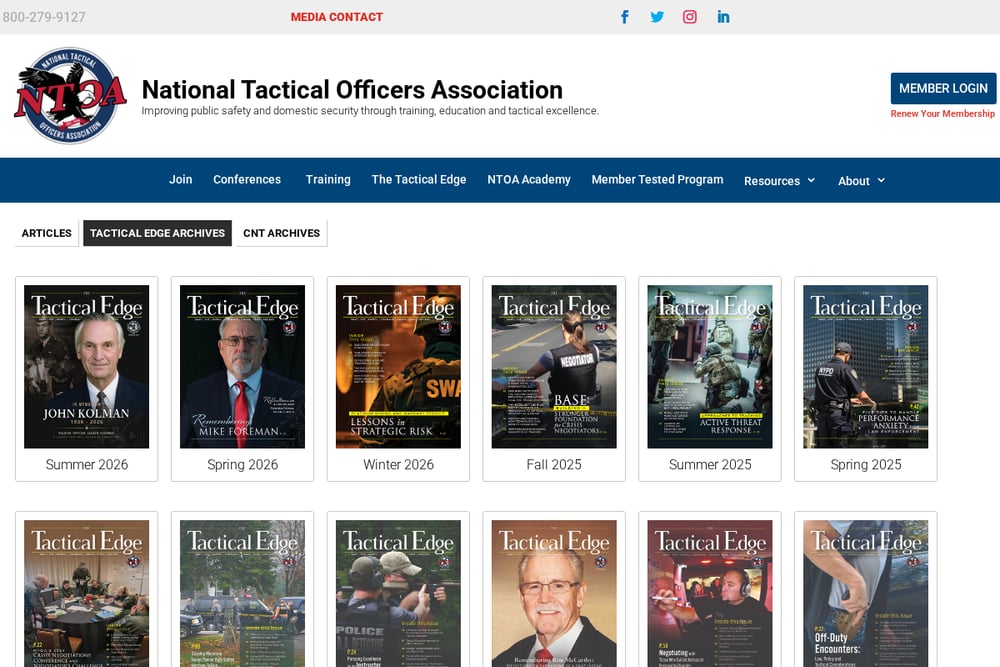Viewport: 1000px width, 667px height.
Task: Follow the Renew Your Membership link
Action: pos(943,114)
